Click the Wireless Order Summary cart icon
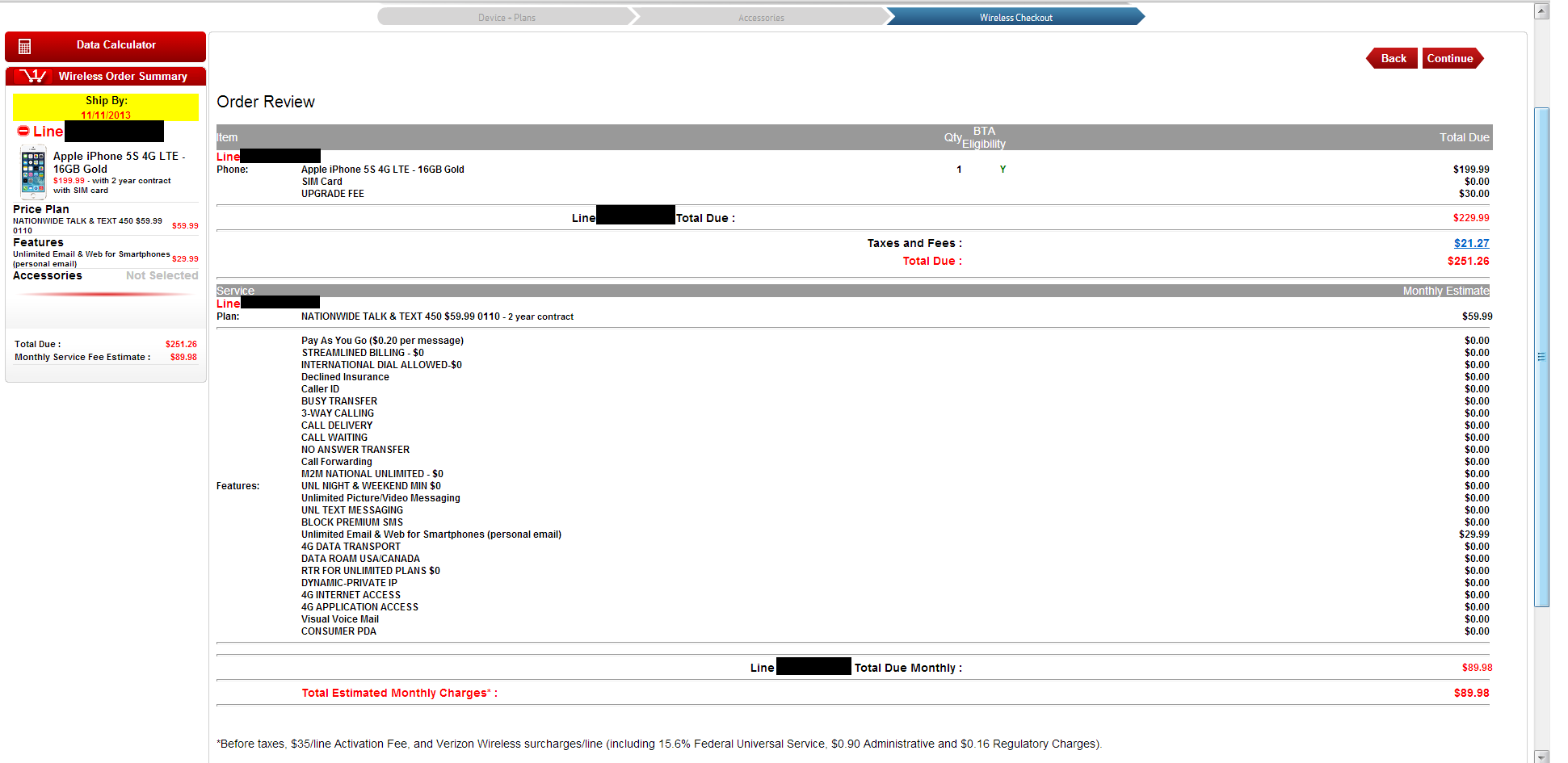 (33, 76)
